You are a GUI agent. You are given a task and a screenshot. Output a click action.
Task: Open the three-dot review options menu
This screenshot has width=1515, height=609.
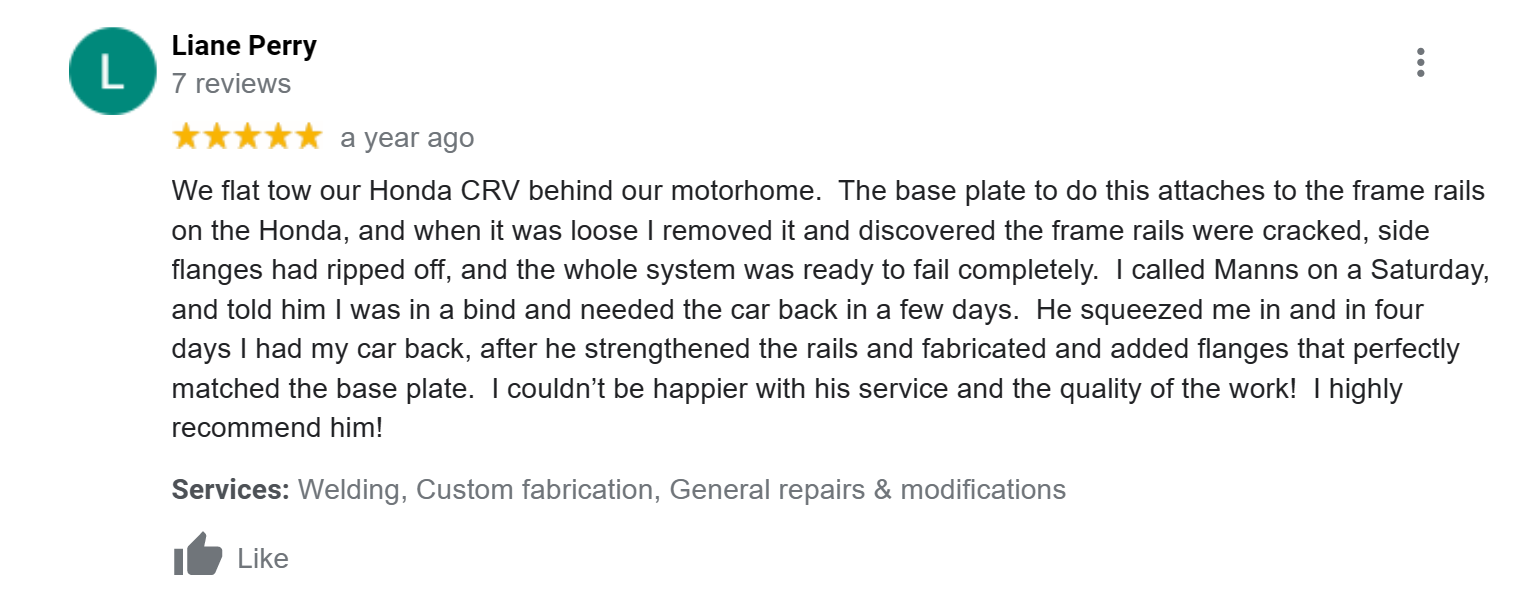pos(1420,63)
